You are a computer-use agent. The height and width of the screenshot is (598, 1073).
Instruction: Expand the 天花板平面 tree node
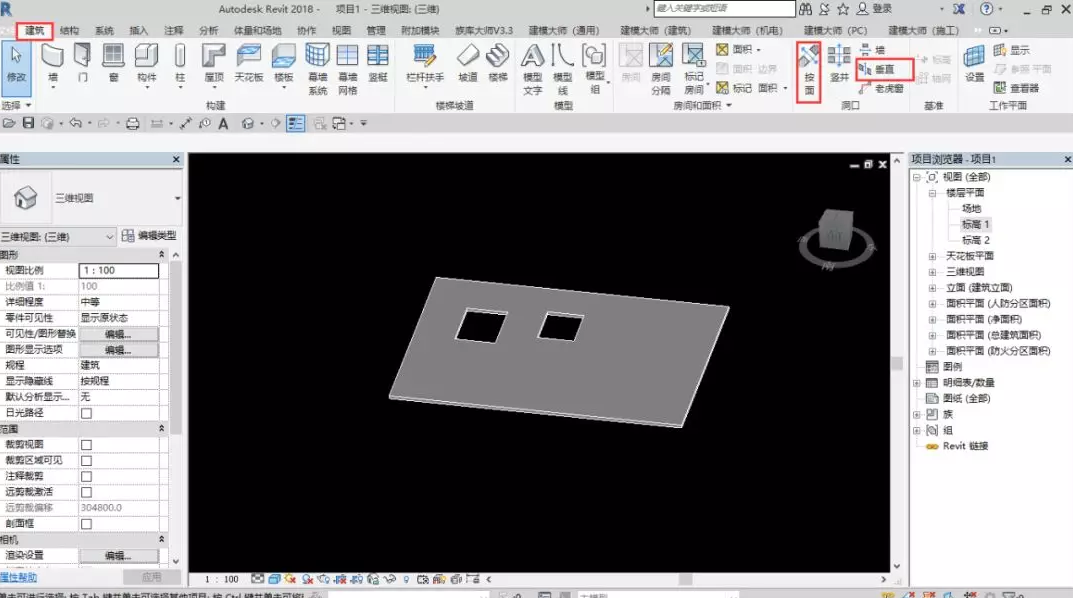pyautogui.click(x=933, y=257)
